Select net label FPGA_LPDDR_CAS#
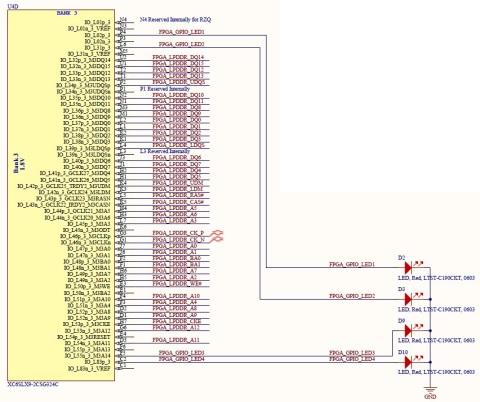 point(178,202)
